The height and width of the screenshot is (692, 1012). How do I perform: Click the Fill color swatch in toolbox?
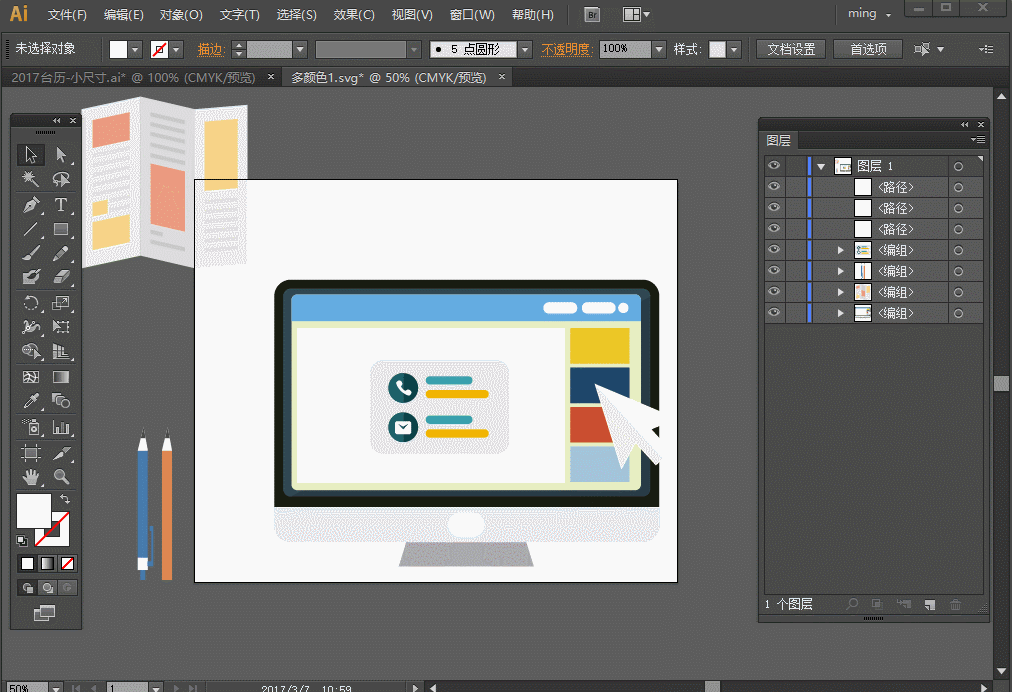tap(34, 511)
